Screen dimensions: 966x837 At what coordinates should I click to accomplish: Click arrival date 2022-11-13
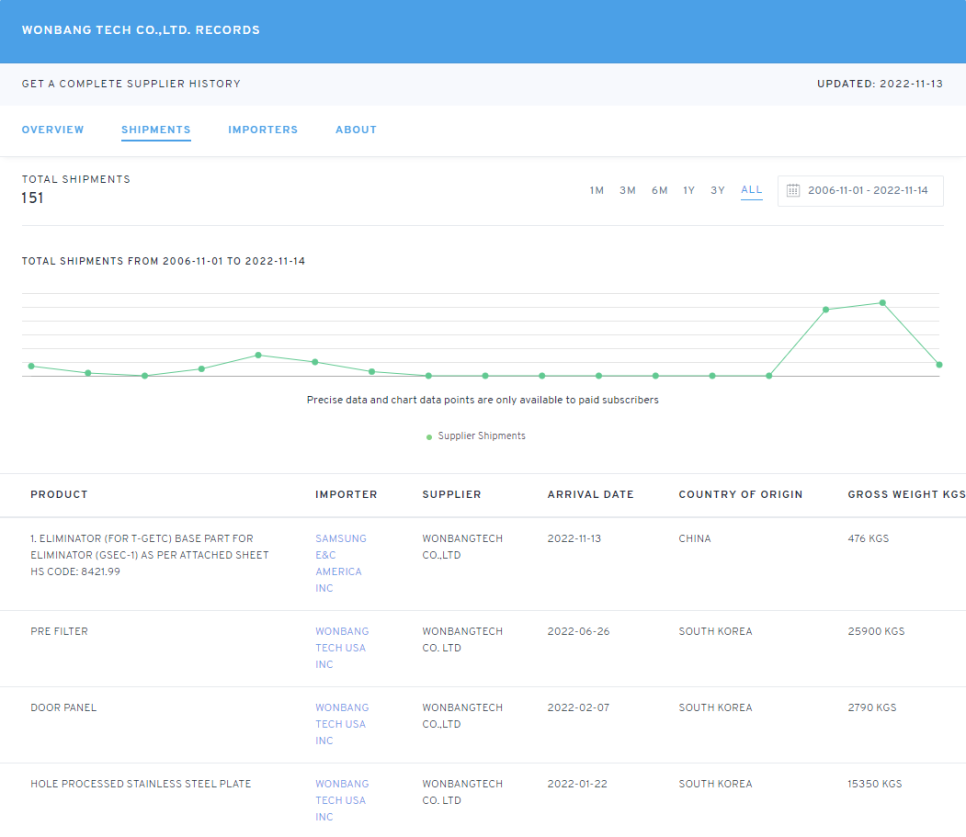[x=574, y=538]
